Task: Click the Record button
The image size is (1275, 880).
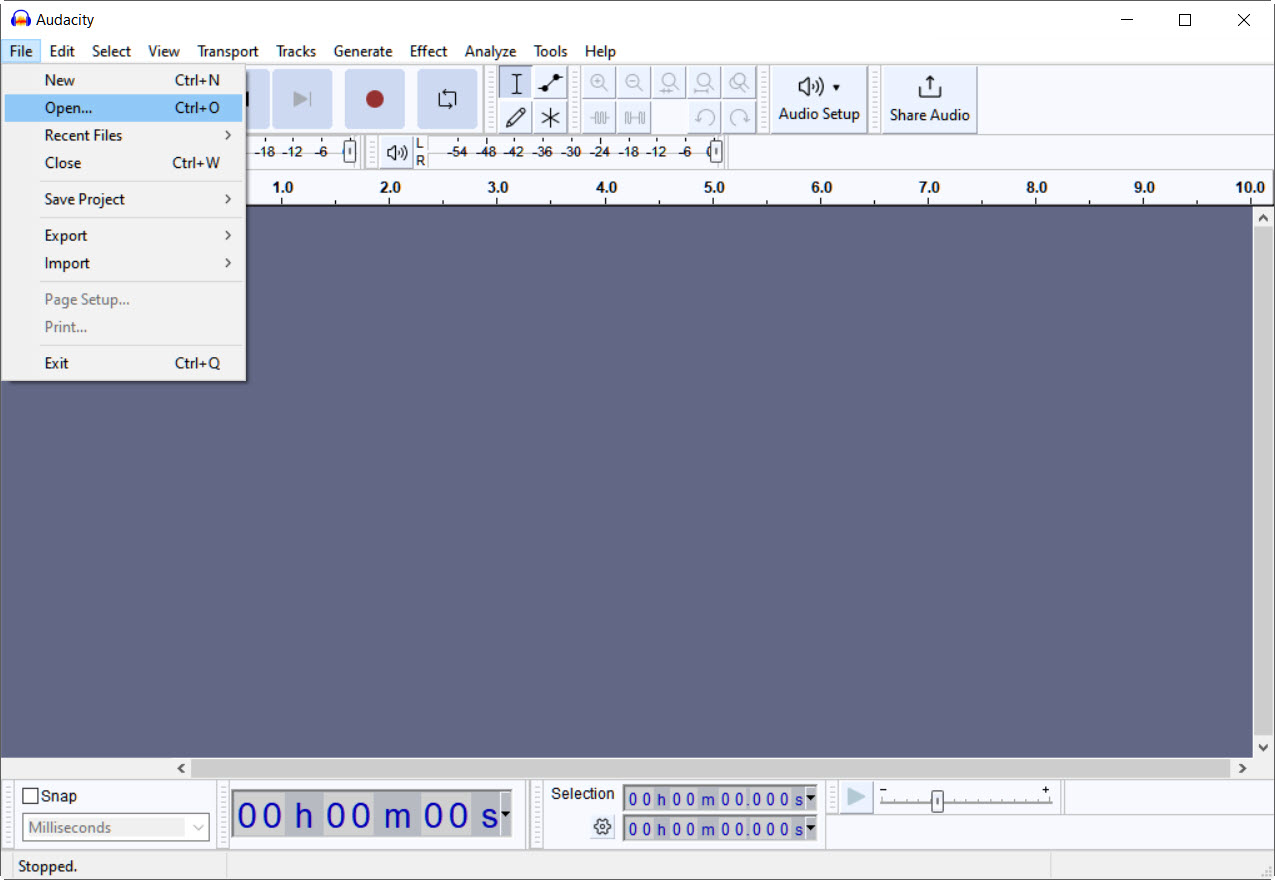Action: (x=375, y=99)
